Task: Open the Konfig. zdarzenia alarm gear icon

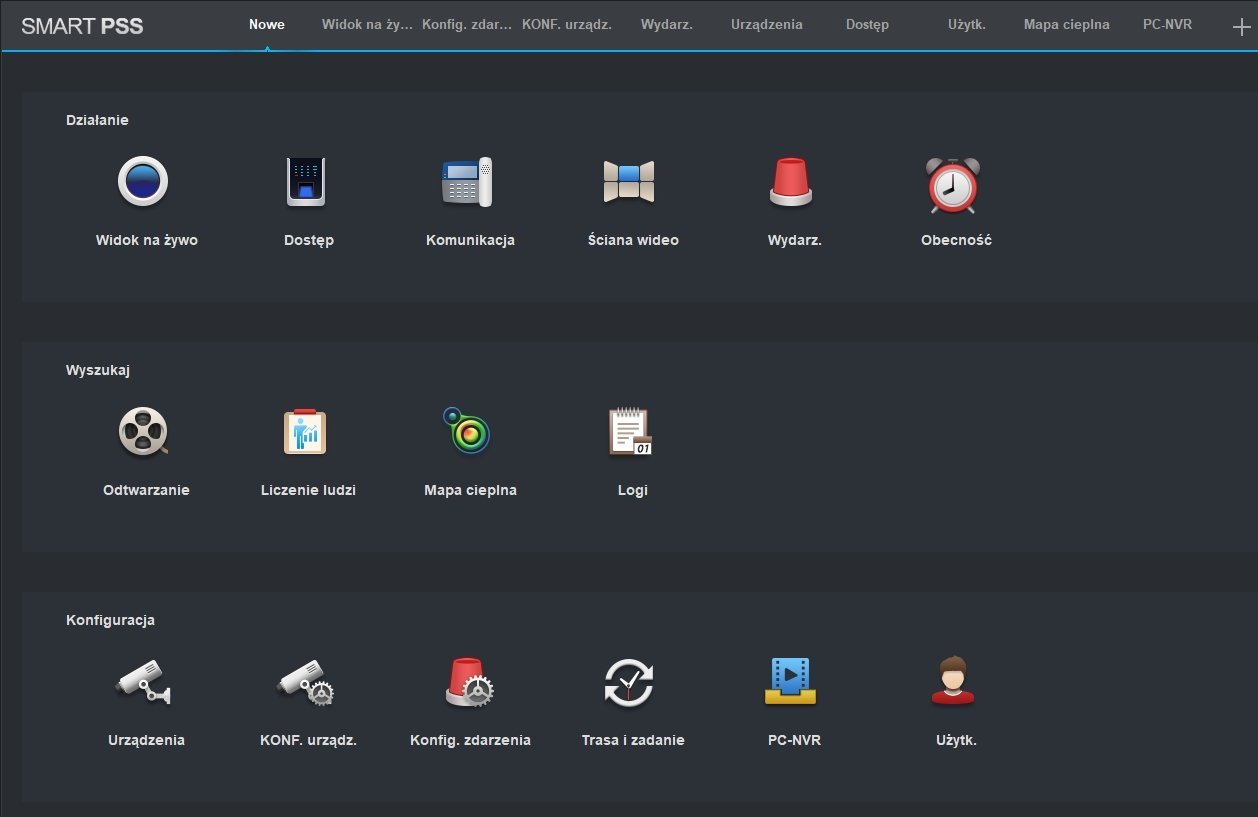Action: point(469,682)
